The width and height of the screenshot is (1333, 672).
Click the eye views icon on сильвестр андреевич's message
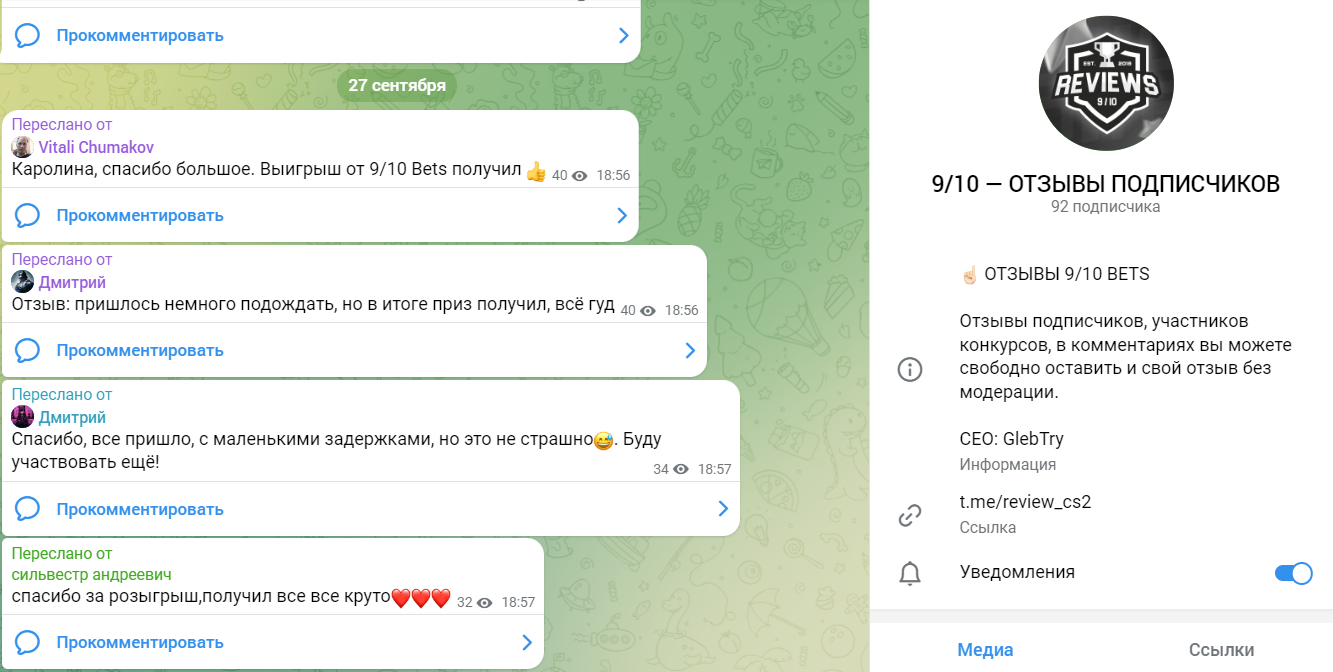(x=485, y=603)
